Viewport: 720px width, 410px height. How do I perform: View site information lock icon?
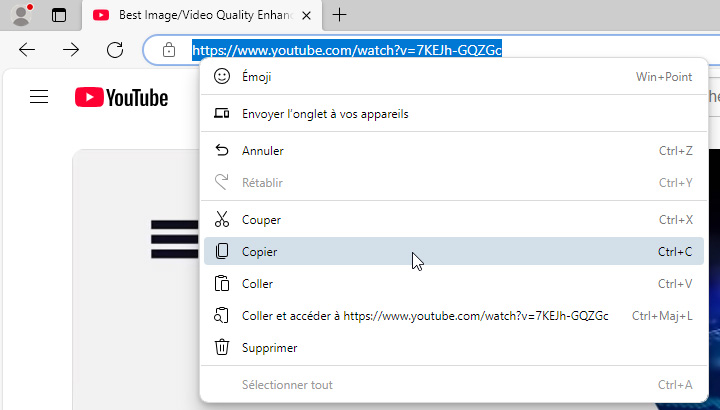[169, 50]
